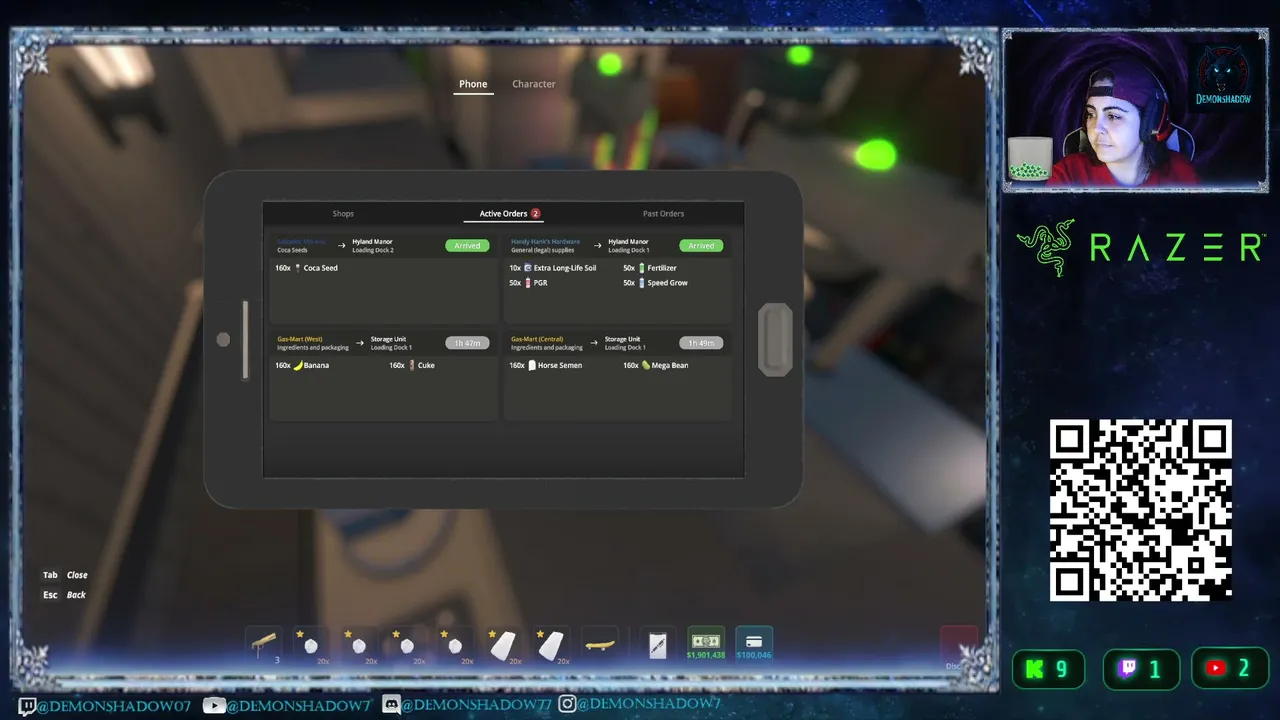Click the Cuke can icon
The width and height of the screenshot is (1280, 720).
411,365
